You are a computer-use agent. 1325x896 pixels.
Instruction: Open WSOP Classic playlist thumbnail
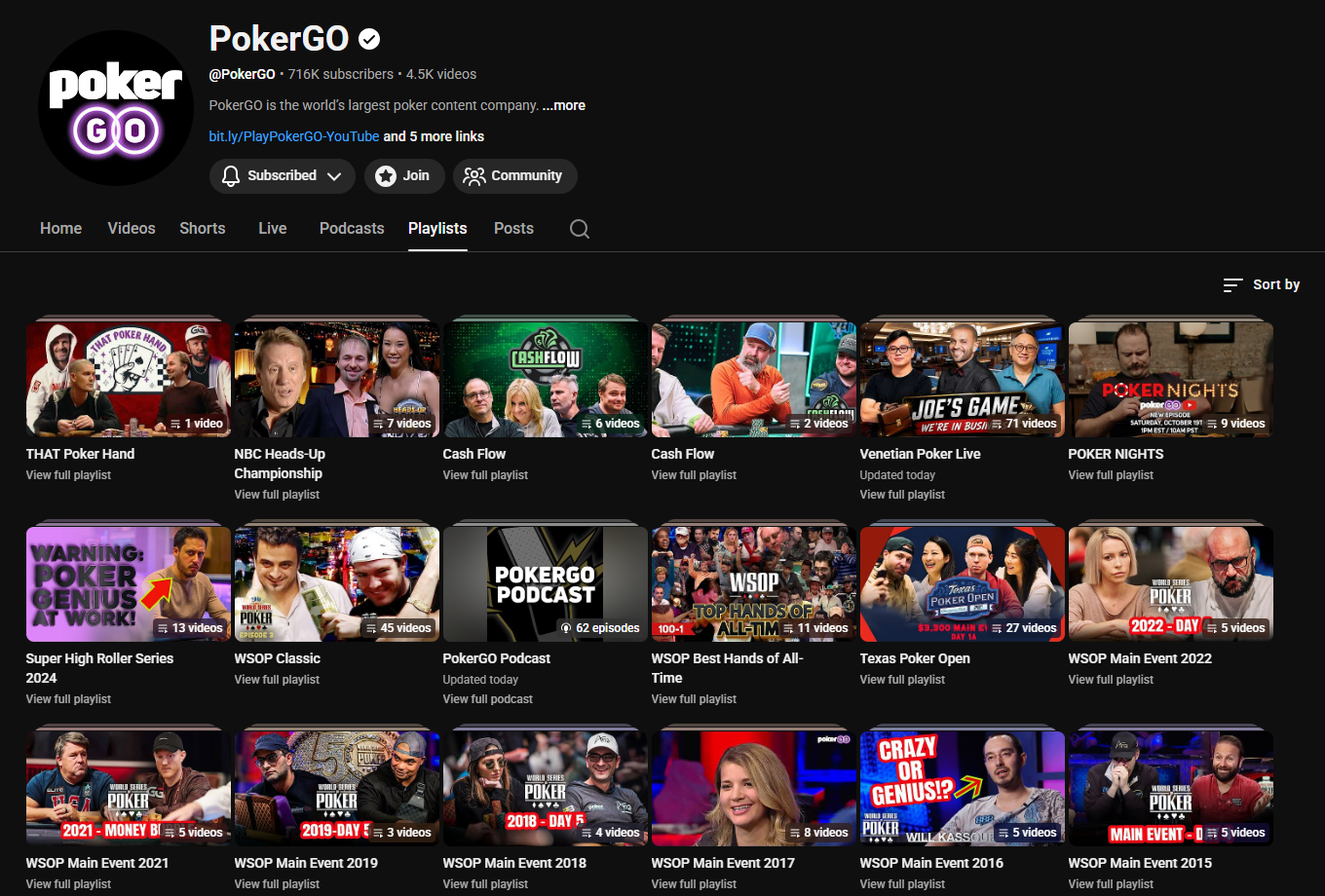[337, 584]
